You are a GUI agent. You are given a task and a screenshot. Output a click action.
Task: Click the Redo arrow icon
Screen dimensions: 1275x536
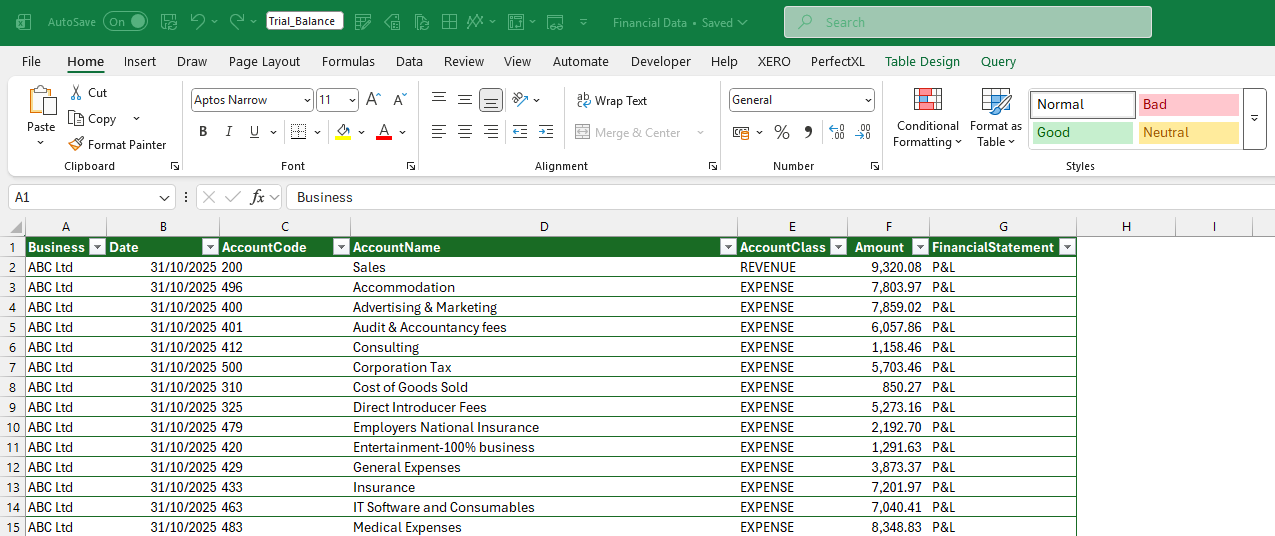[x=236, y=21]
